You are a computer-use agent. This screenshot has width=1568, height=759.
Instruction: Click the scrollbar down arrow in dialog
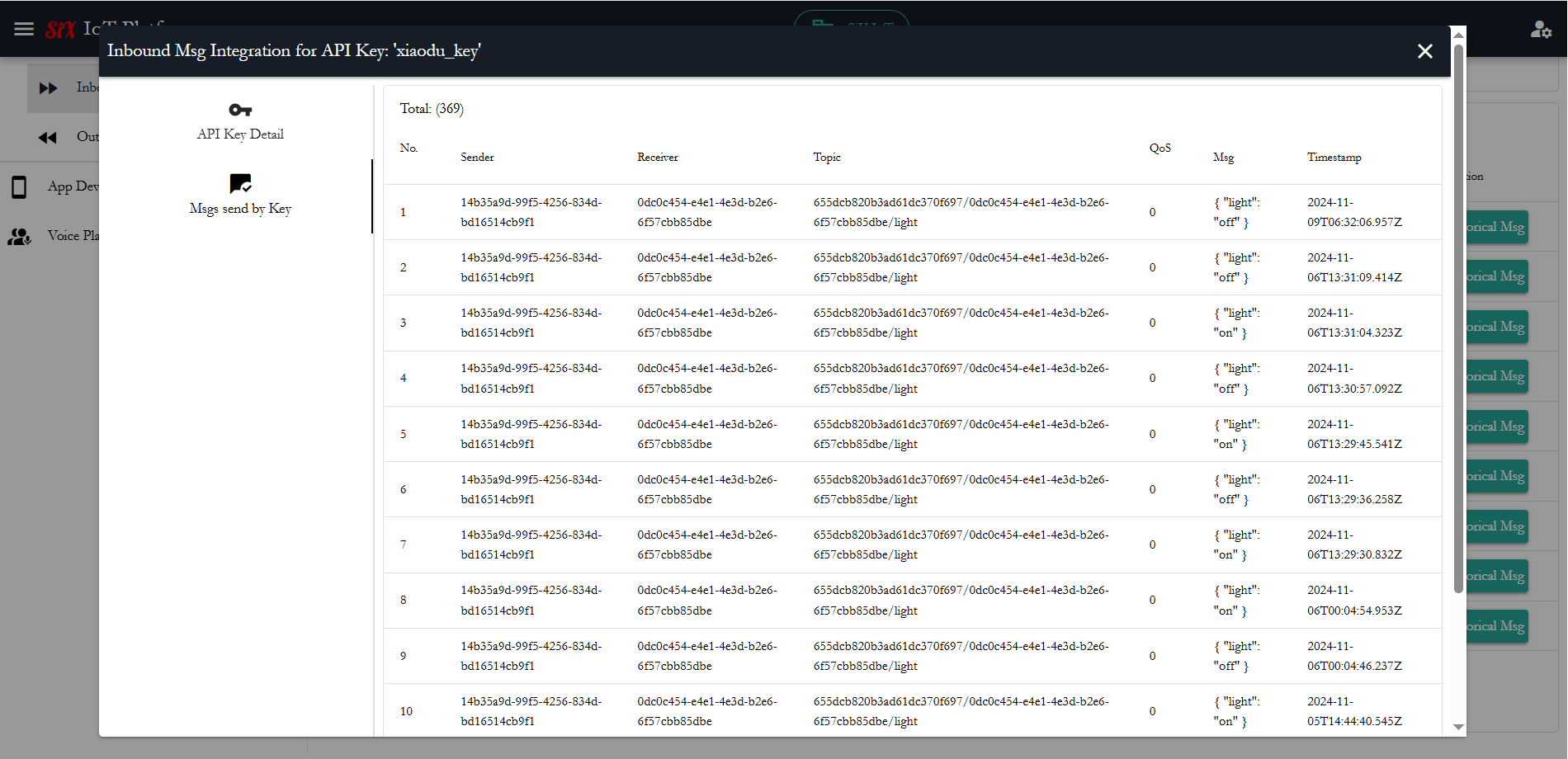pos(1458,728)
